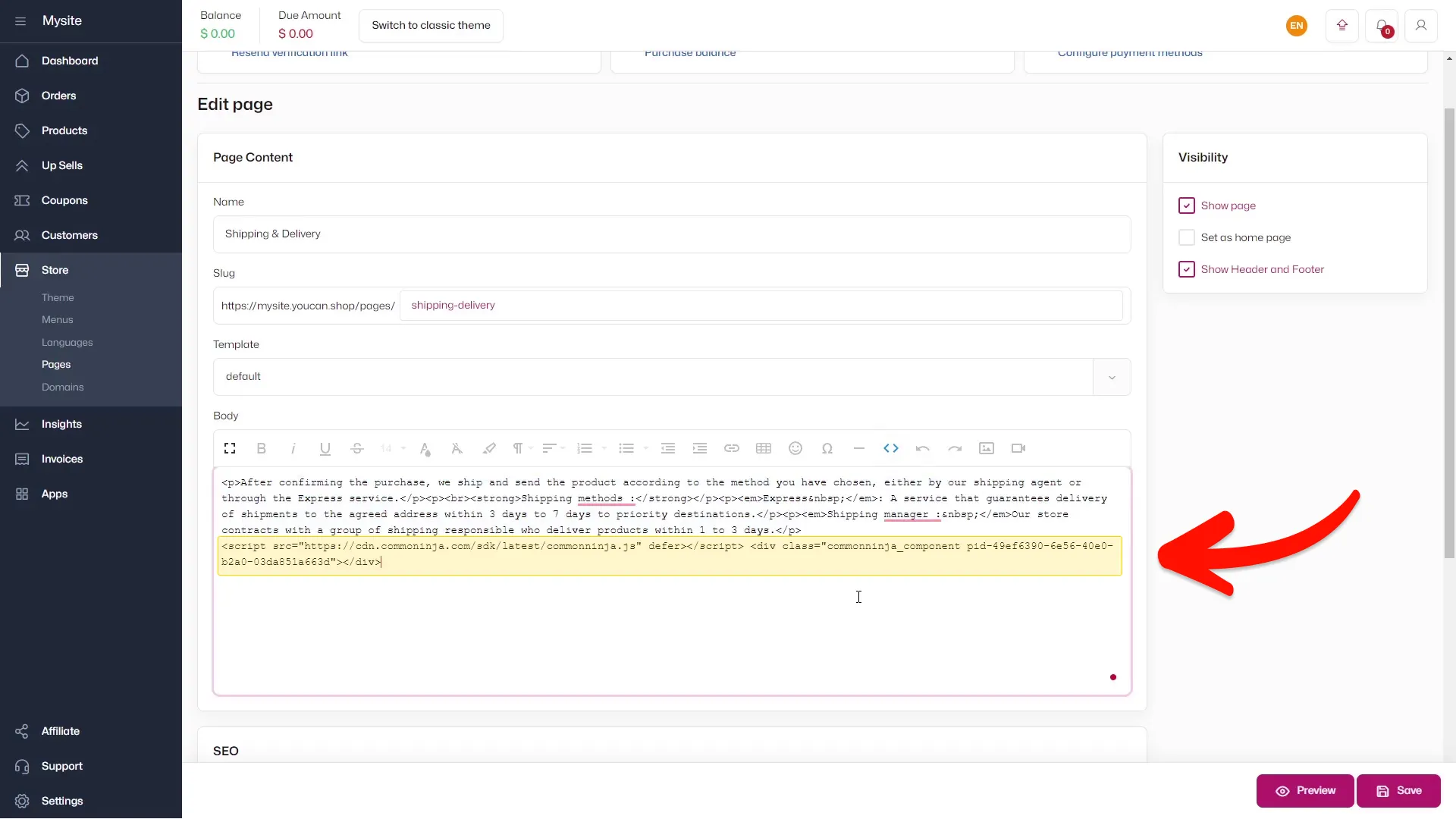The height and width of the screenshot is (819, 1456).
Task: Insert a link using the chain icon
Action: click(x=732, y=448)
